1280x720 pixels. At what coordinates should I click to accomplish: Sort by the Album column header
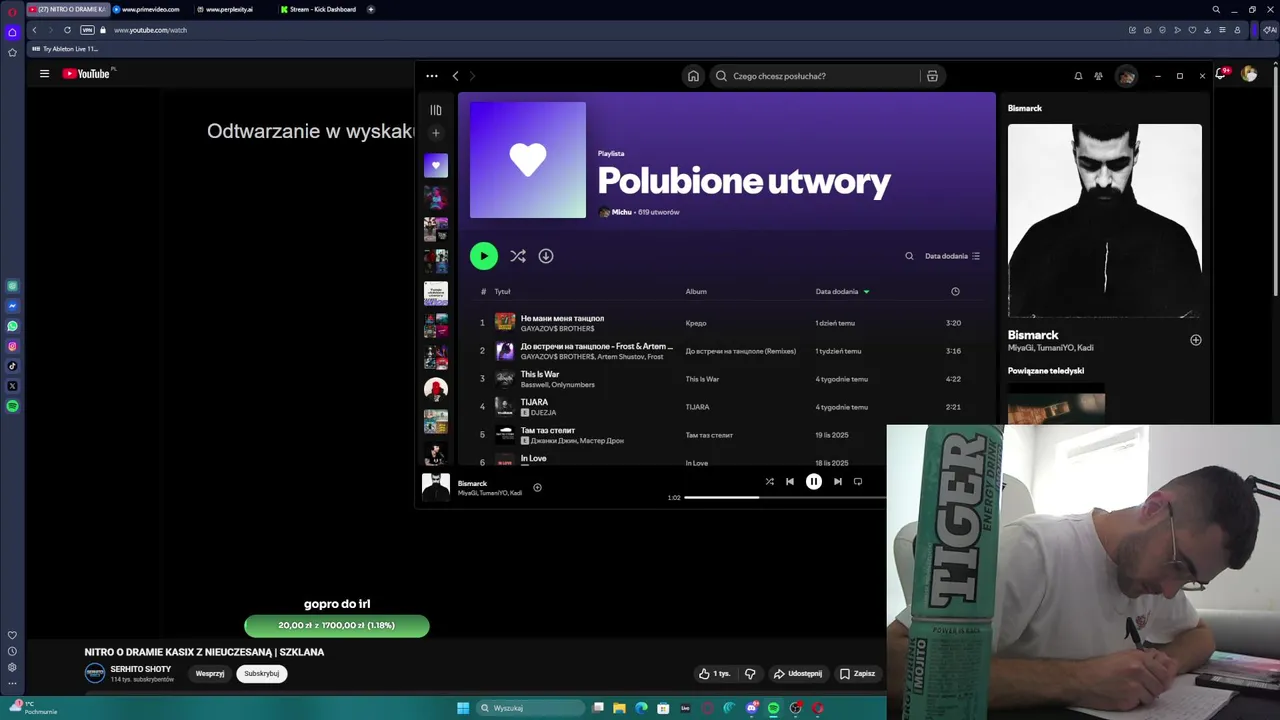click(696, 292)
